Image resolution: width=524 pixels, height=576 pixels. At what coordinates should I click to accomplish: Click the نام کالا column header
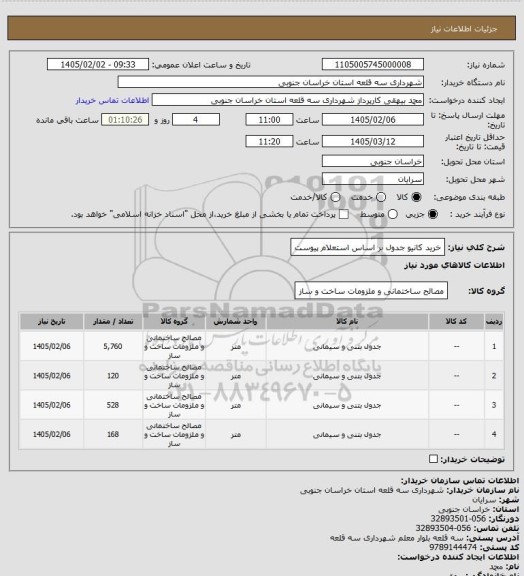[347, 321]
